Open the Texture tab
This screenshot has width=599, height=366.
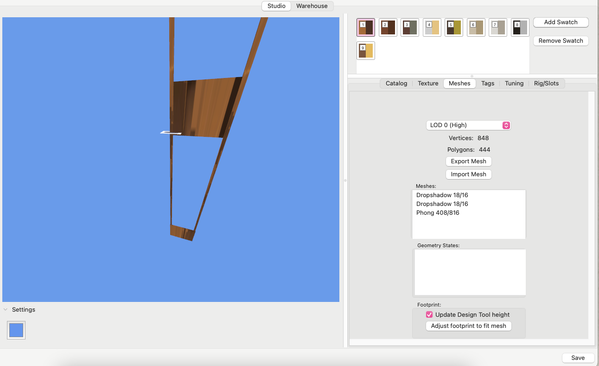click(x=428, y=83)
